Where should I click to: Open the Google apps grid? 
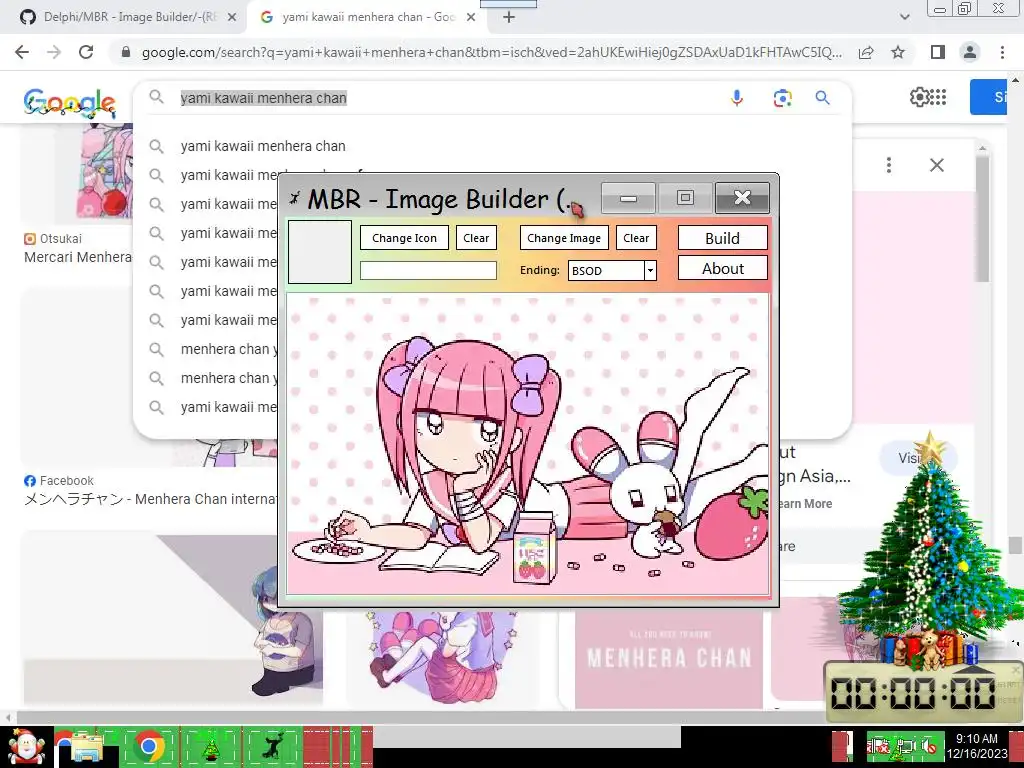[938, 97]
